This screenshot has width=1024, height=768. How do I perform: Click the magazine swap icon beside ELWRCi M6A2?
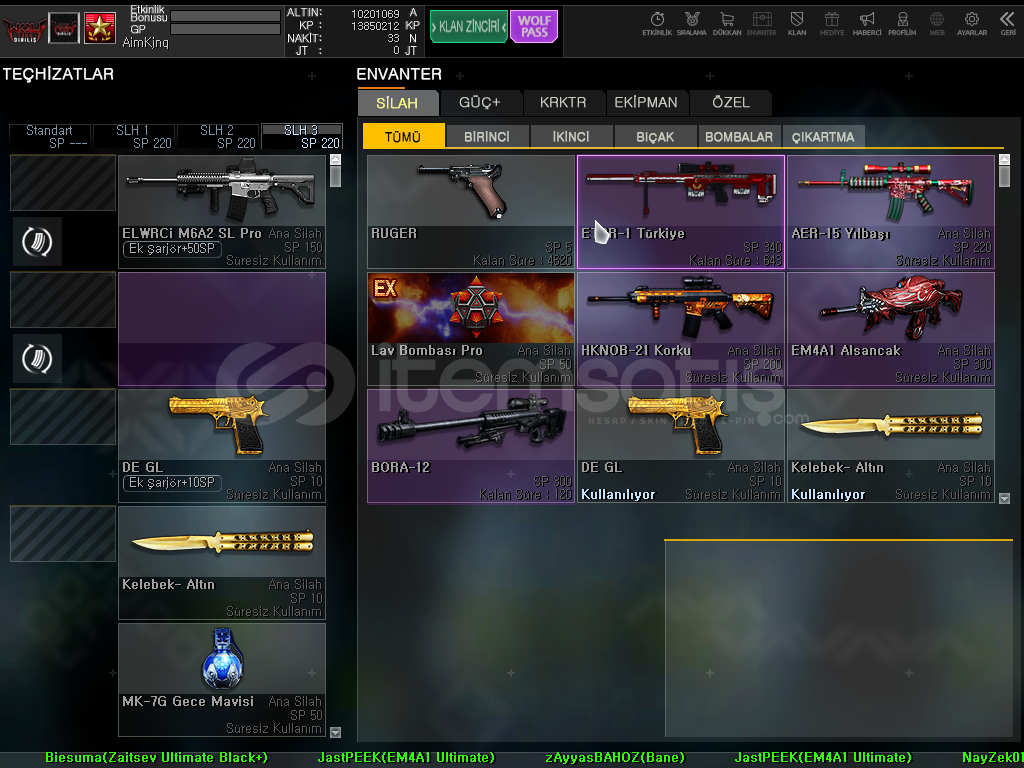37,242
